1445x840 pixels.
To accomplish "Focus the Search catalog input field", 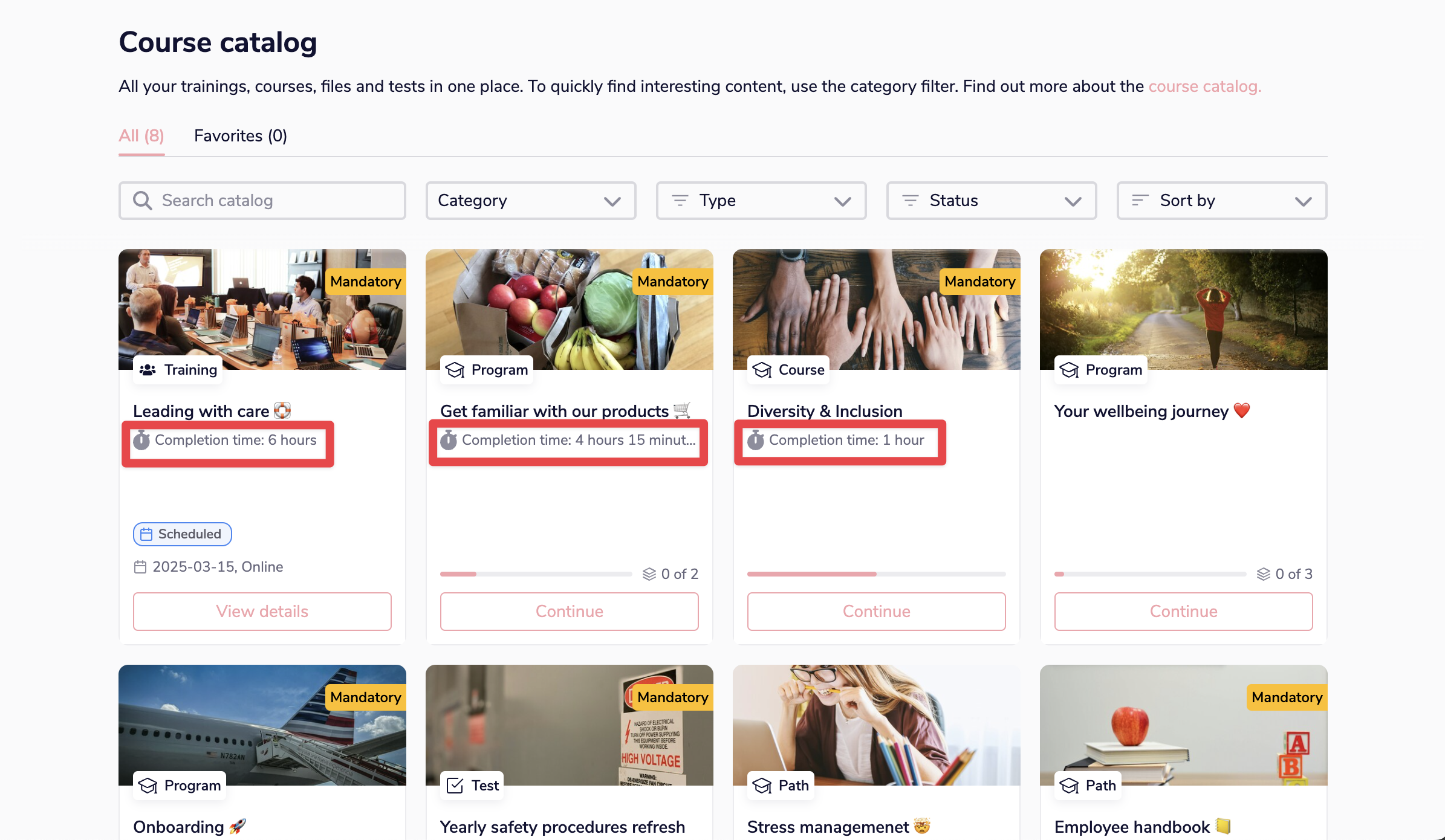I will [262, 201].
